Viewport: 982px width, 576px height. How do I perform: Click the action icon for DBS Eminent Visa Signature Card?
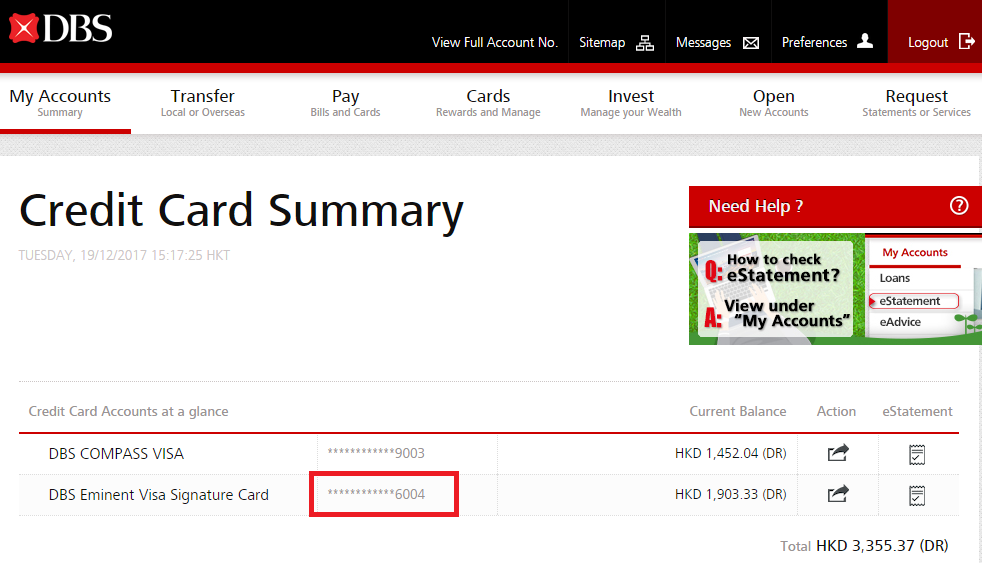(837, 494)
